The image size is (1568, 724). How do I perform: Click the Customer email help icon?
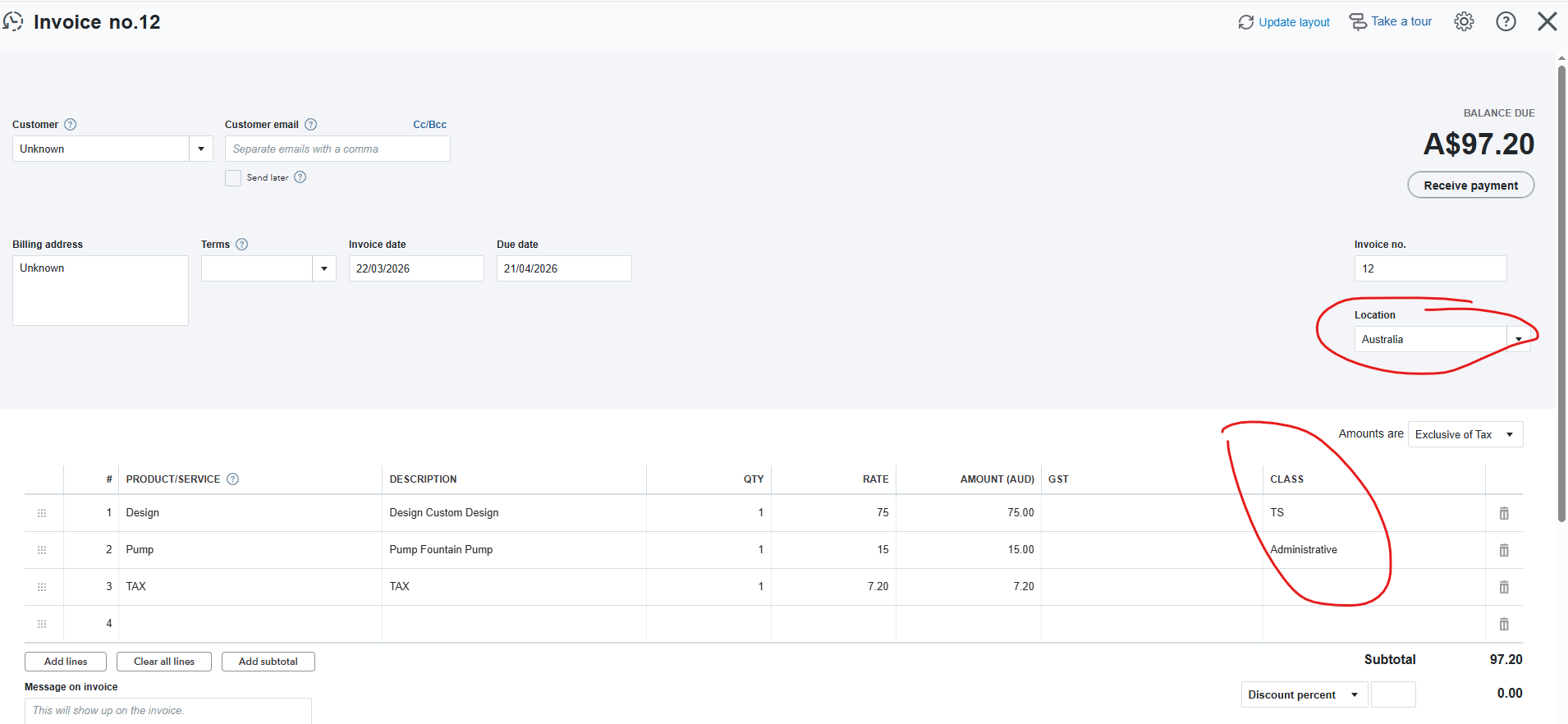pos(311,125)
